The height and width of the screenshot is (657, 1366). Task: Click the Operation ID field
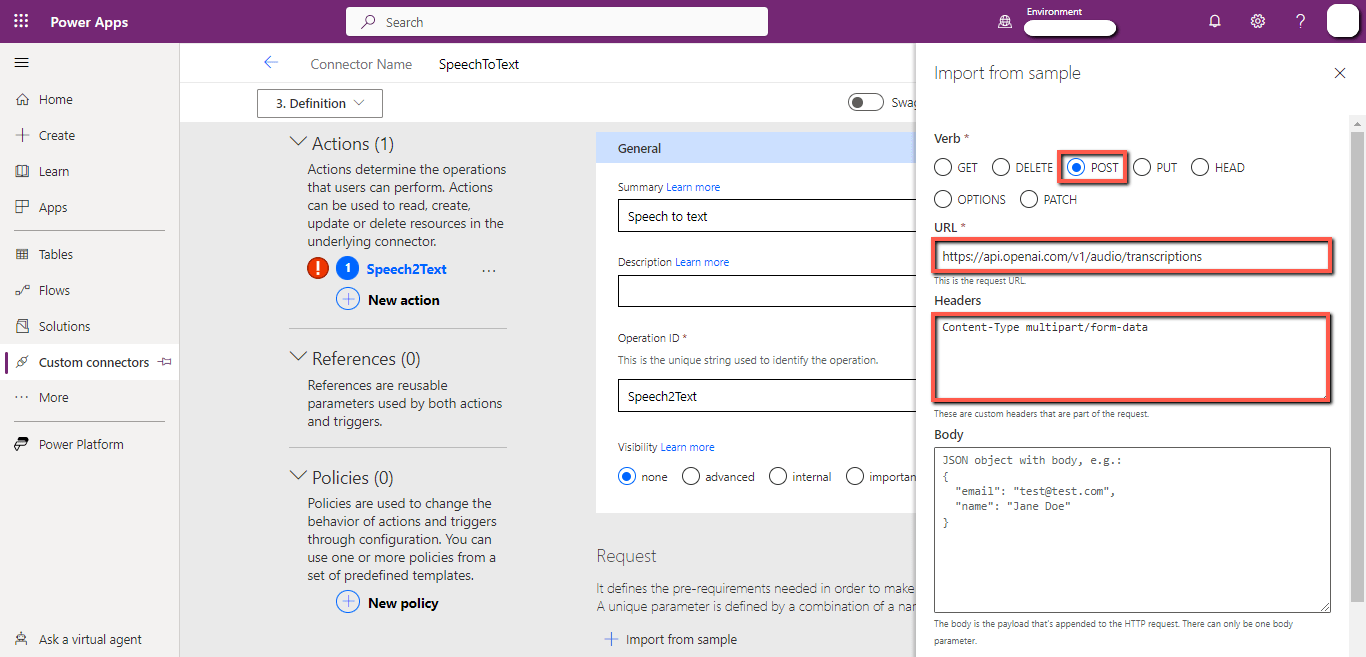coord(767,396)
